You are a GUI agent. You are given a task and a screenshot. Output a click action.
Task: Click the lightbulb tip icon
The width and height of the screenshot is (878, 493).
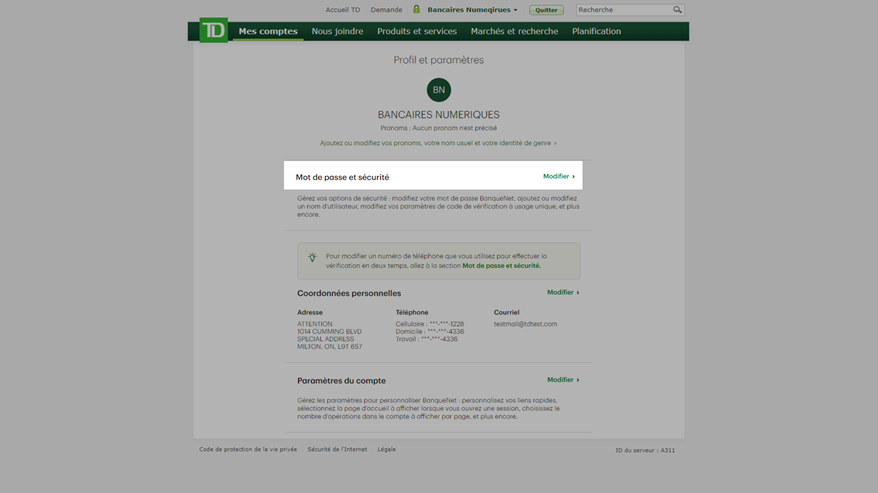[x=312, y=258]
